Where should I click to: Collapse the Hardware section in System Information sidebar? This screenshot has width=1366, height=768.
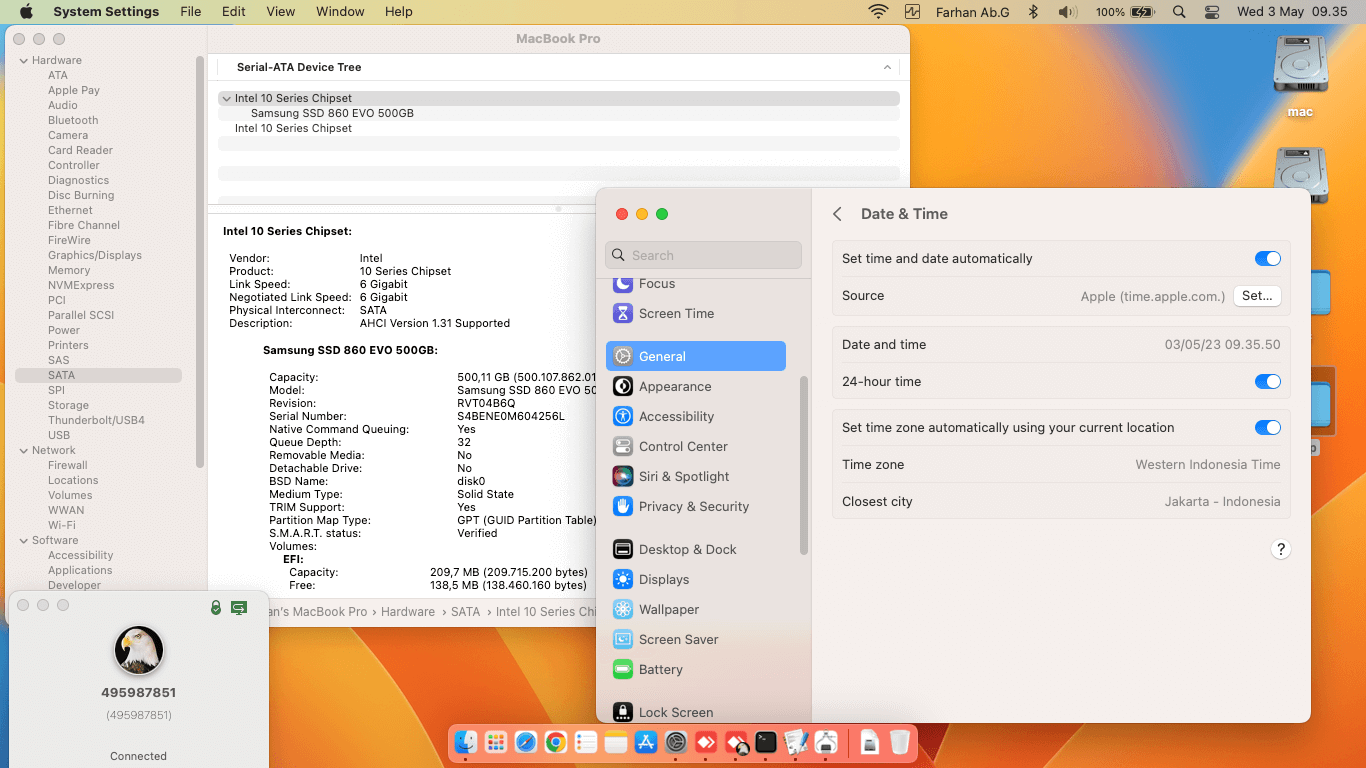(x=23, y=60)
